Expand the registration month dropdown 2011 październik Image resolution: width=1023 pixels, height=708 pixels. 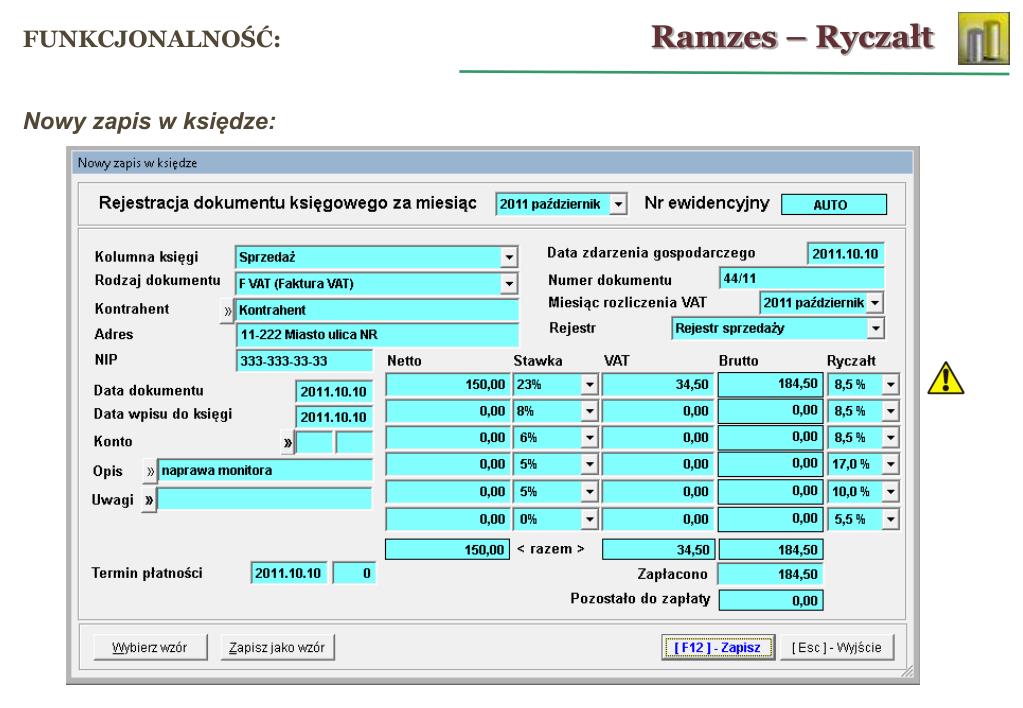point(618,204)
